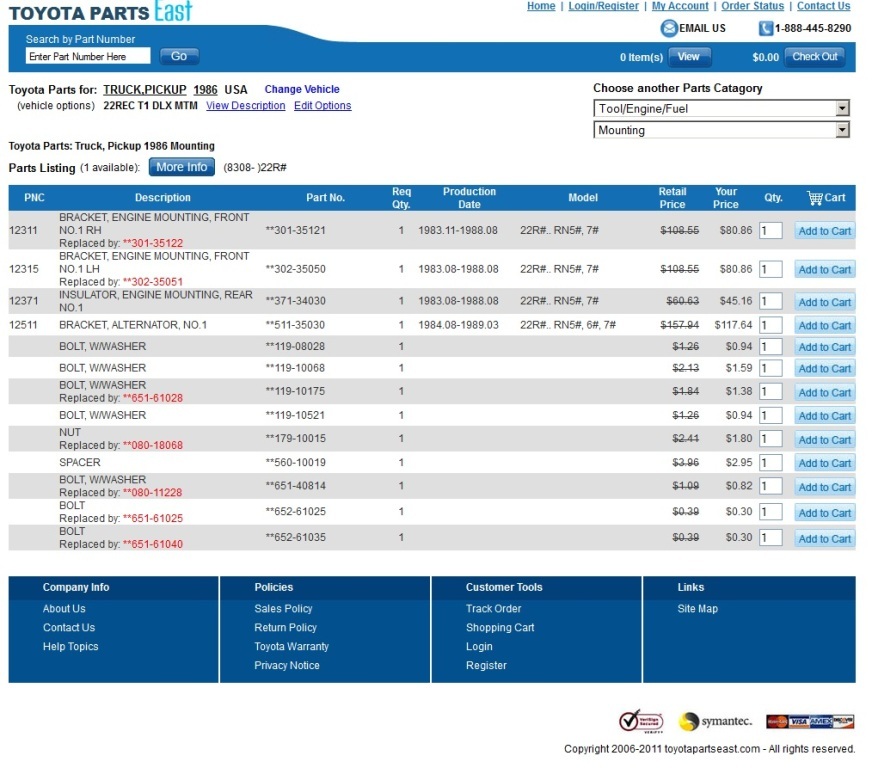Viewport: 872px width, 768px height.
Task: Click replacement part **651-61025 link
Action: pos(153,518)
